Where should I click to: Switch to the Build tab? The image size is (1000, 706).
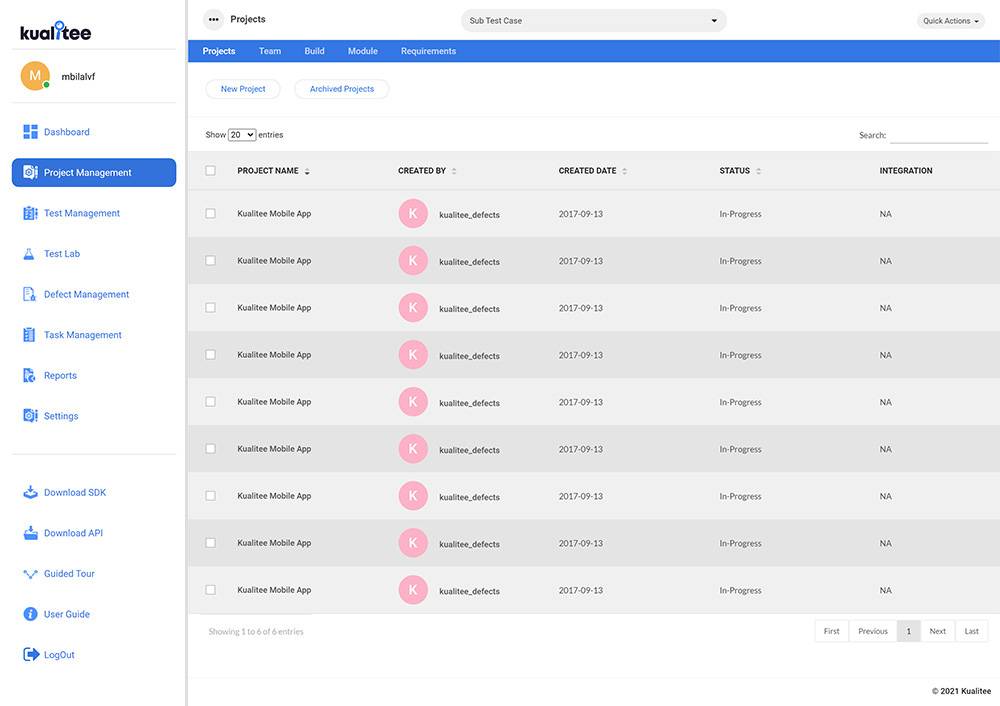[314, 51]
